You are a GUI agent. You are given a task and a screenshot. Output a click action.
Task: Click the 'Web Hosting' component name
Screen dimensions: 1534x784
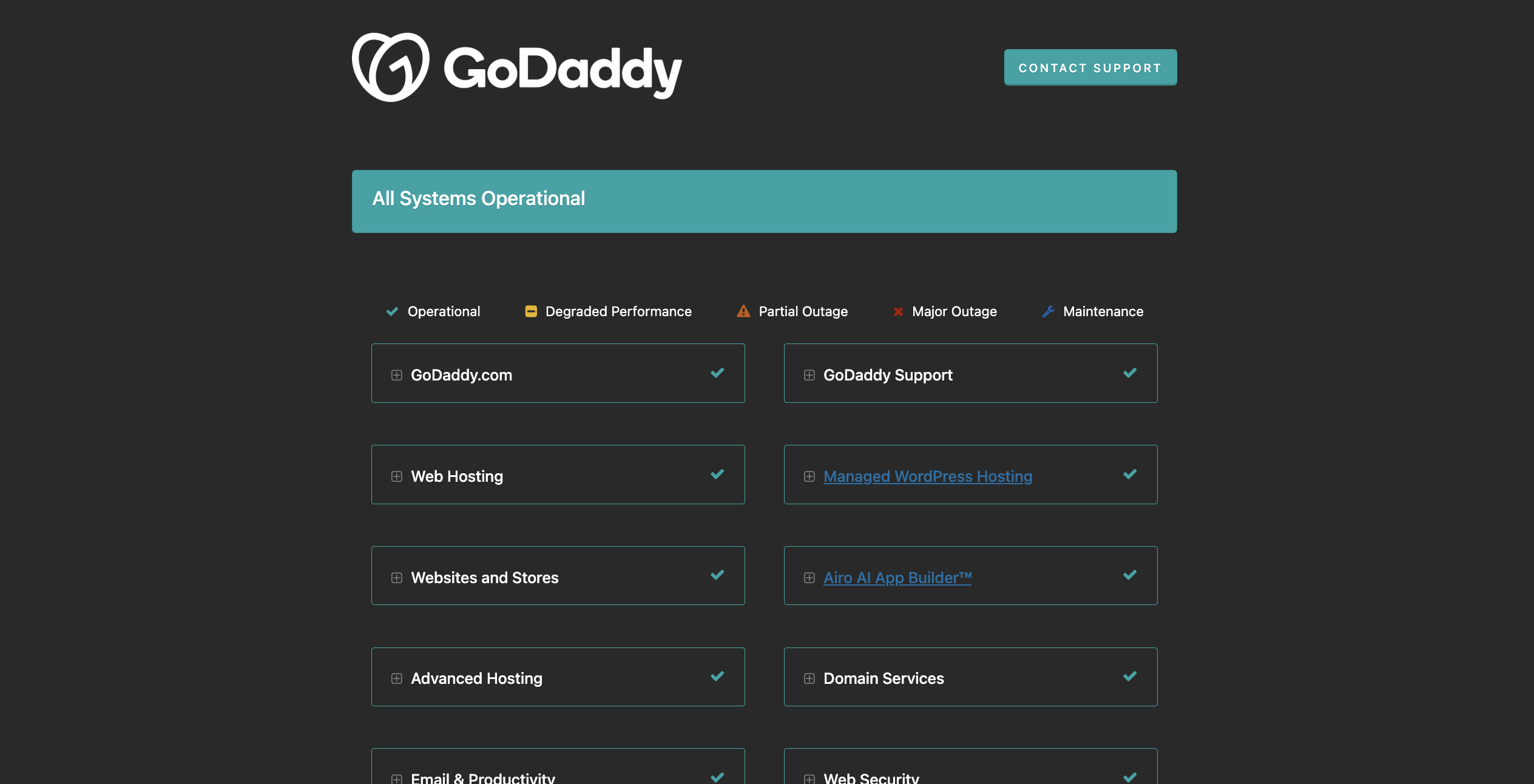coord(457,476)
